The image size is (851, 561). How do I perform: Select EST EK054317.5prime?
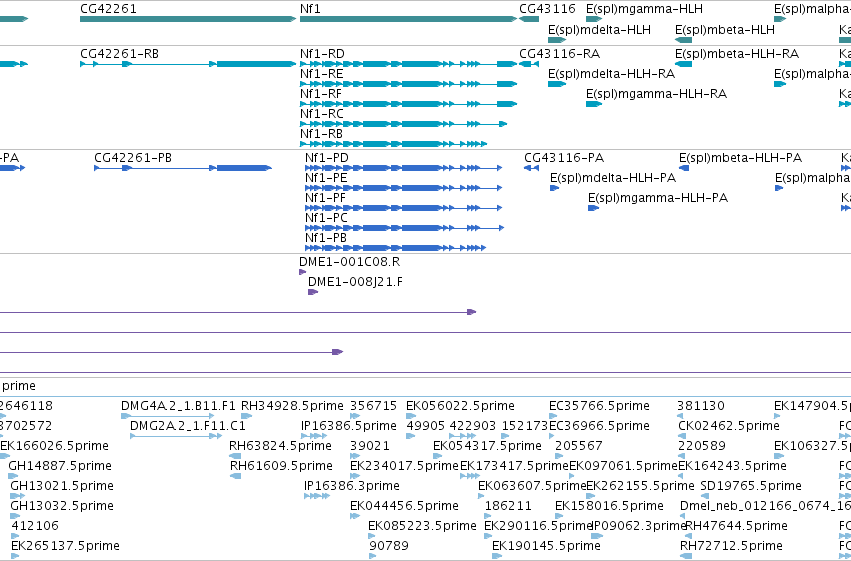tap(438, 456)
